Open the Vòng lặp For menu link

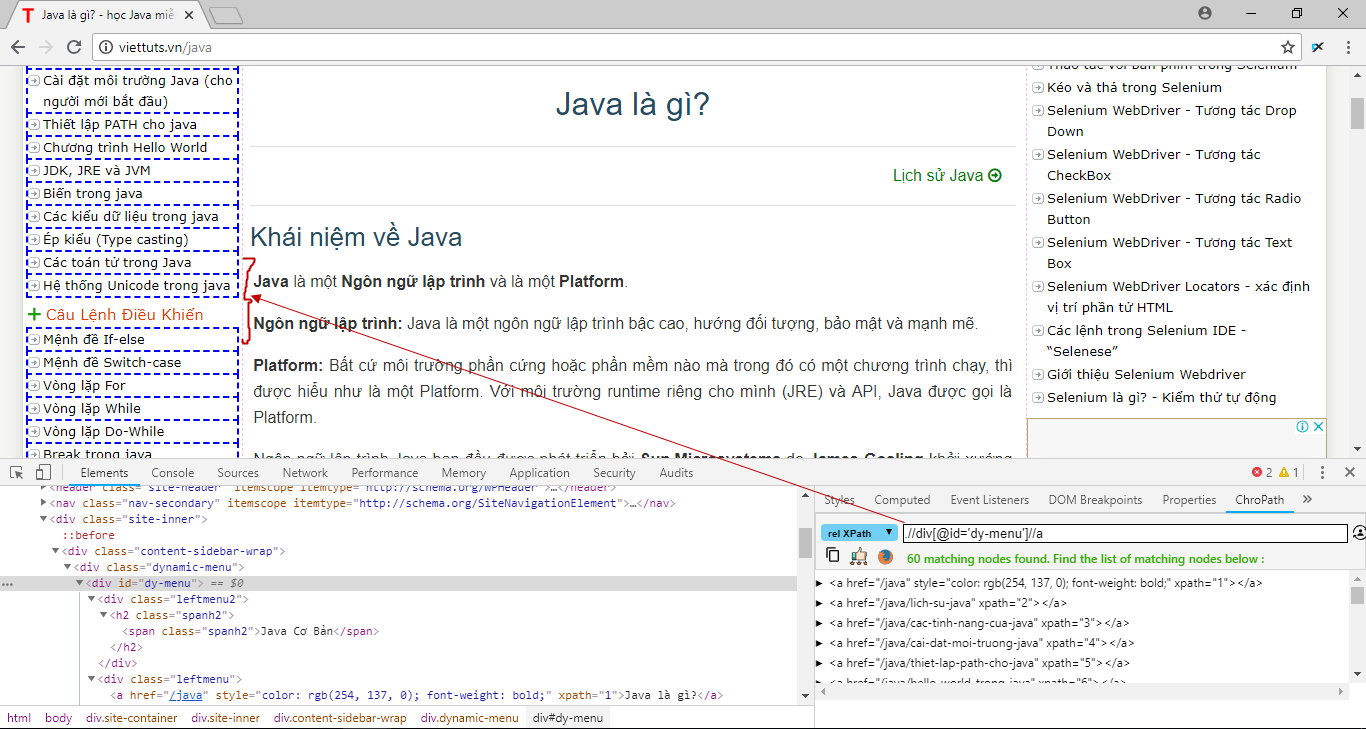point(84,386)
